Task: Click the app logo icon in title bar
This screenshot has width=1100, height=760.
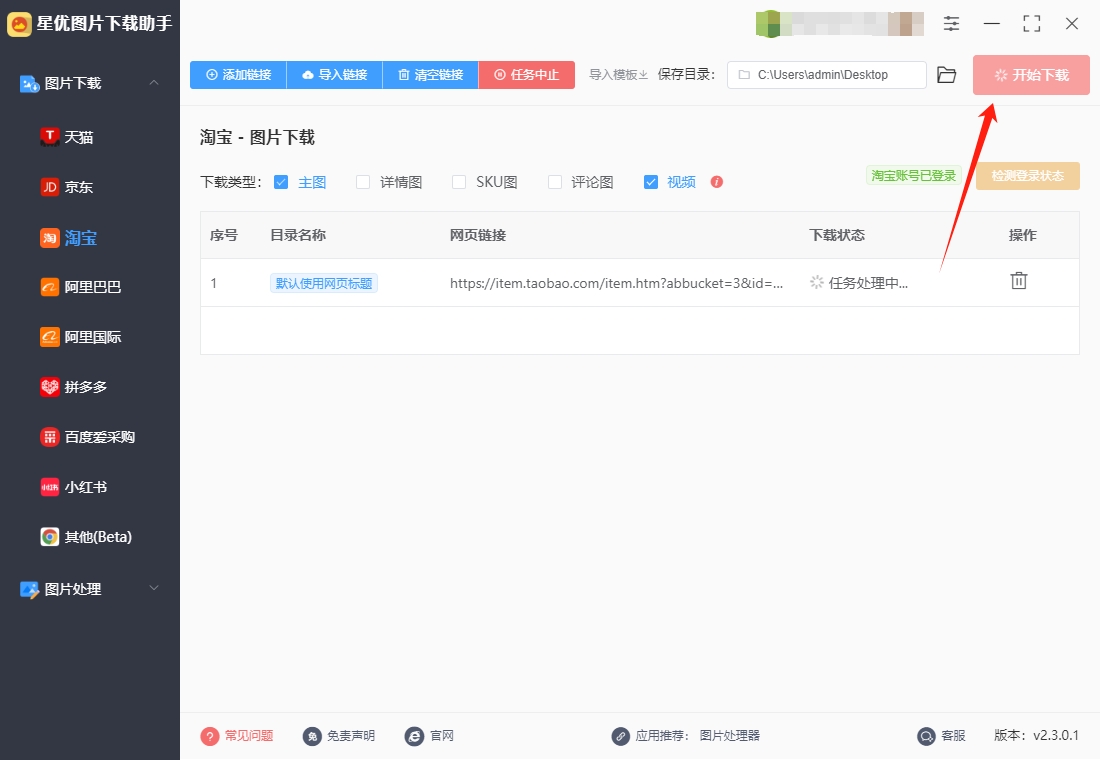Action: click(x=19, y=24)
